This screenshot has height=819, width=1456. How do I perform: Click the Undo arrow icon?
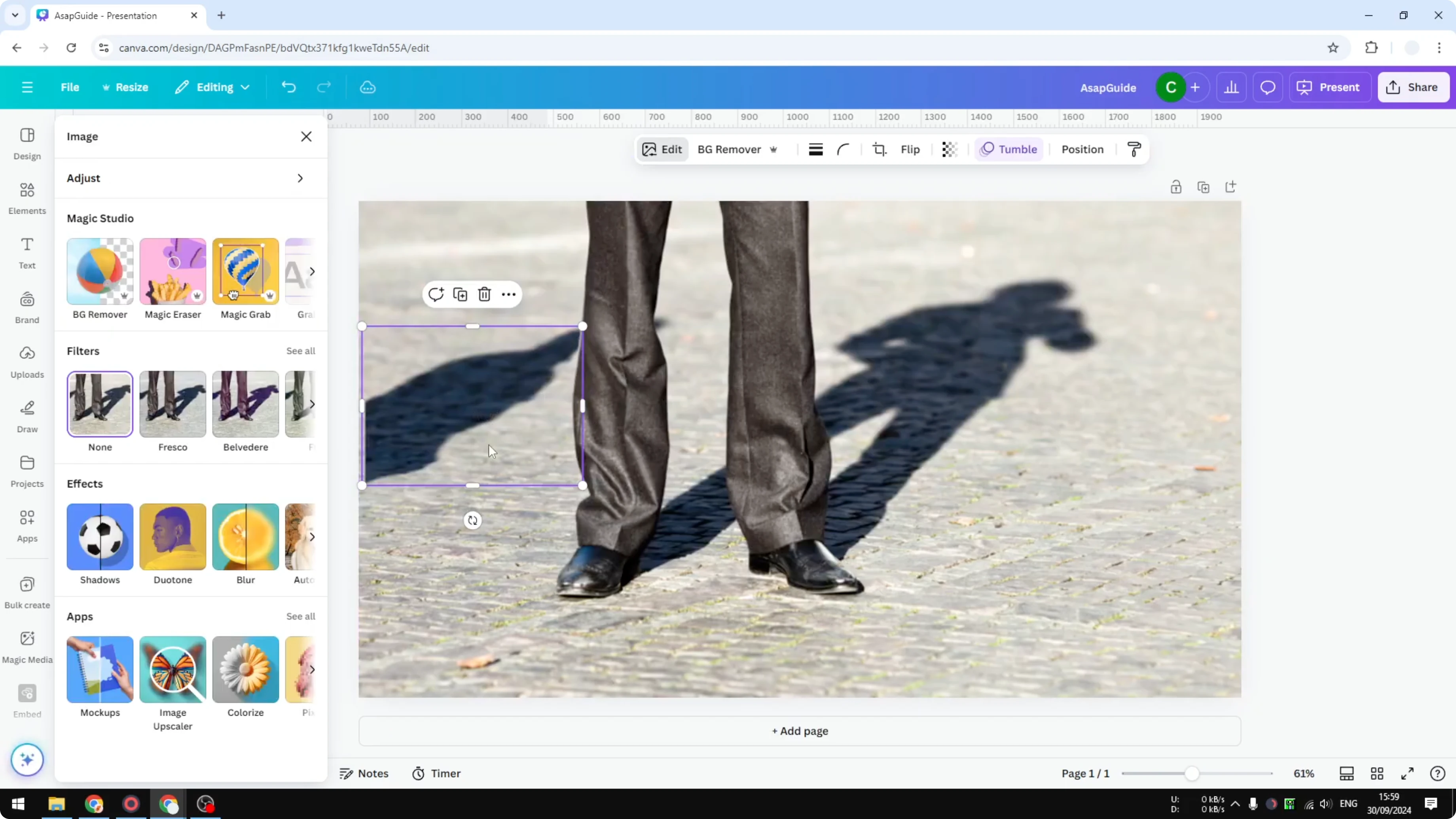289,87
